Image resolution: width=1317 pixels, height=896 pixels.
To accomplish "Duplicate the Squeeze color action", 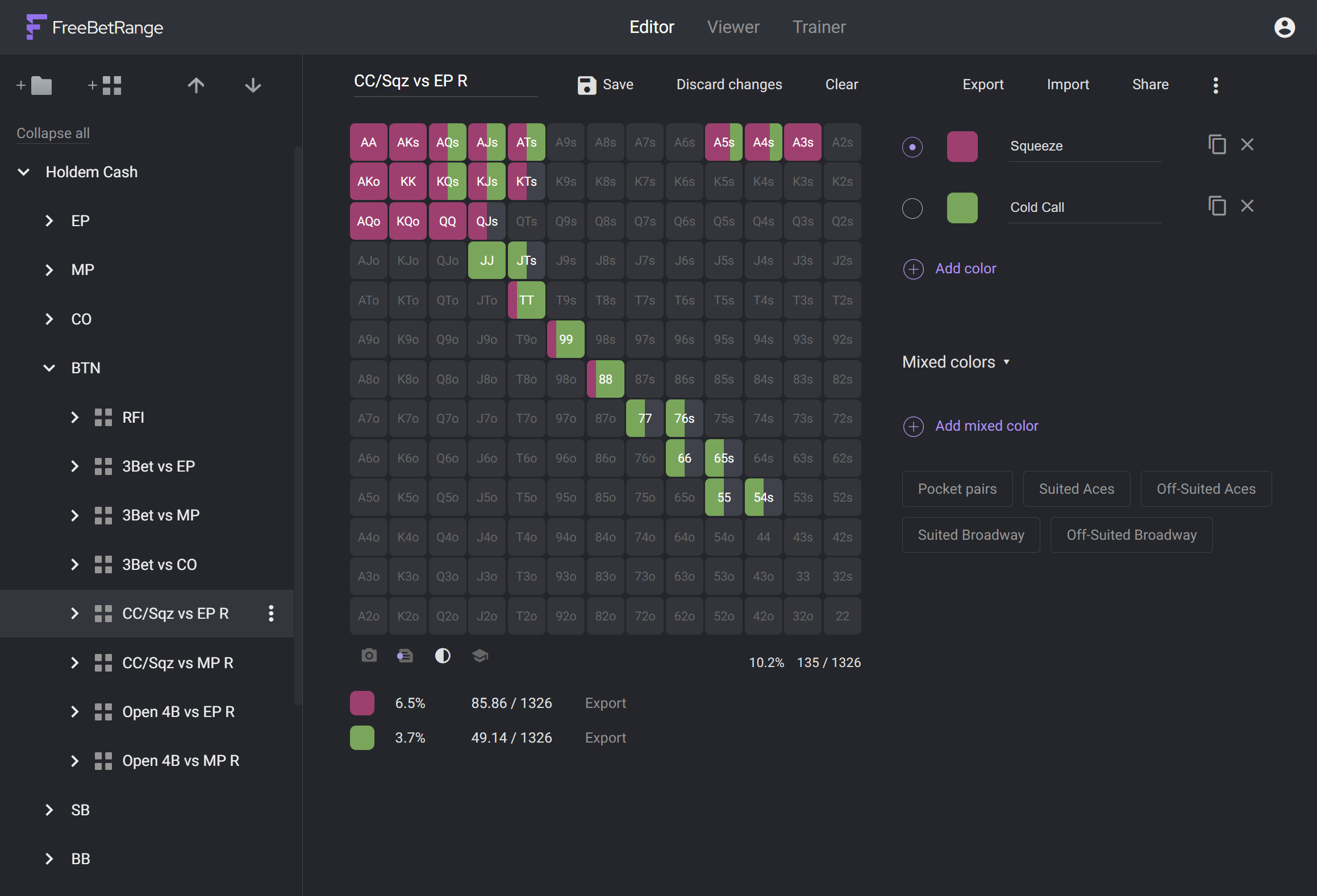I will coord(1218,145).
